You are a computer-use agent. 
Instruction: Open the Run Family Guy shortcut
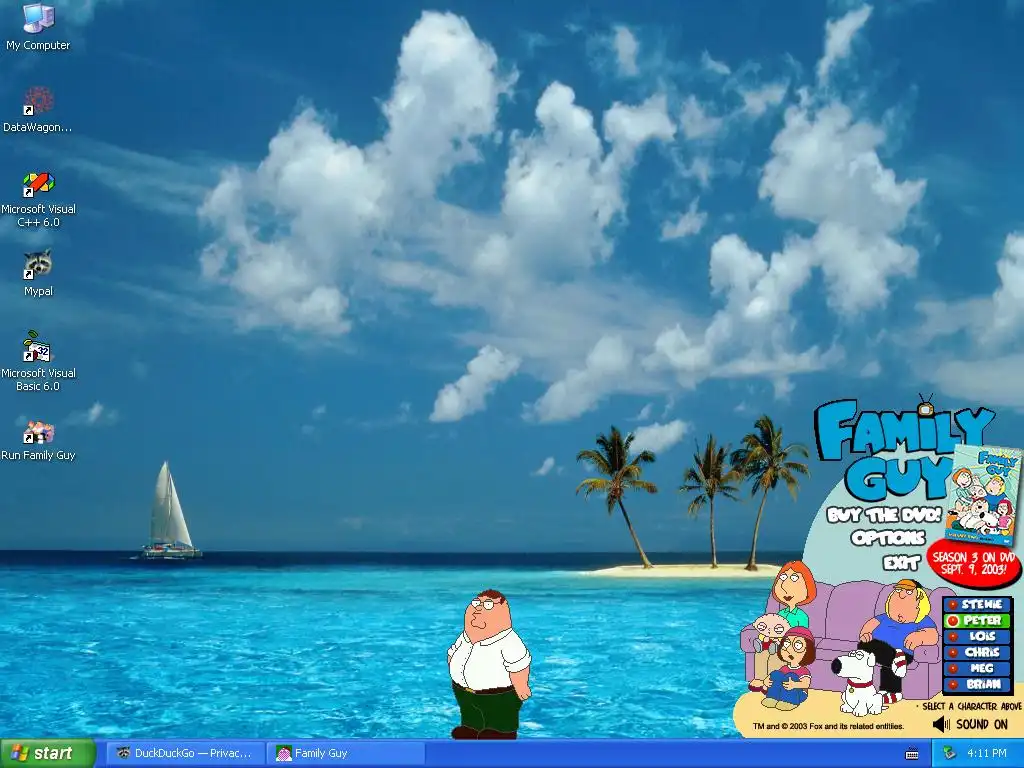click(x=38, y=441)
